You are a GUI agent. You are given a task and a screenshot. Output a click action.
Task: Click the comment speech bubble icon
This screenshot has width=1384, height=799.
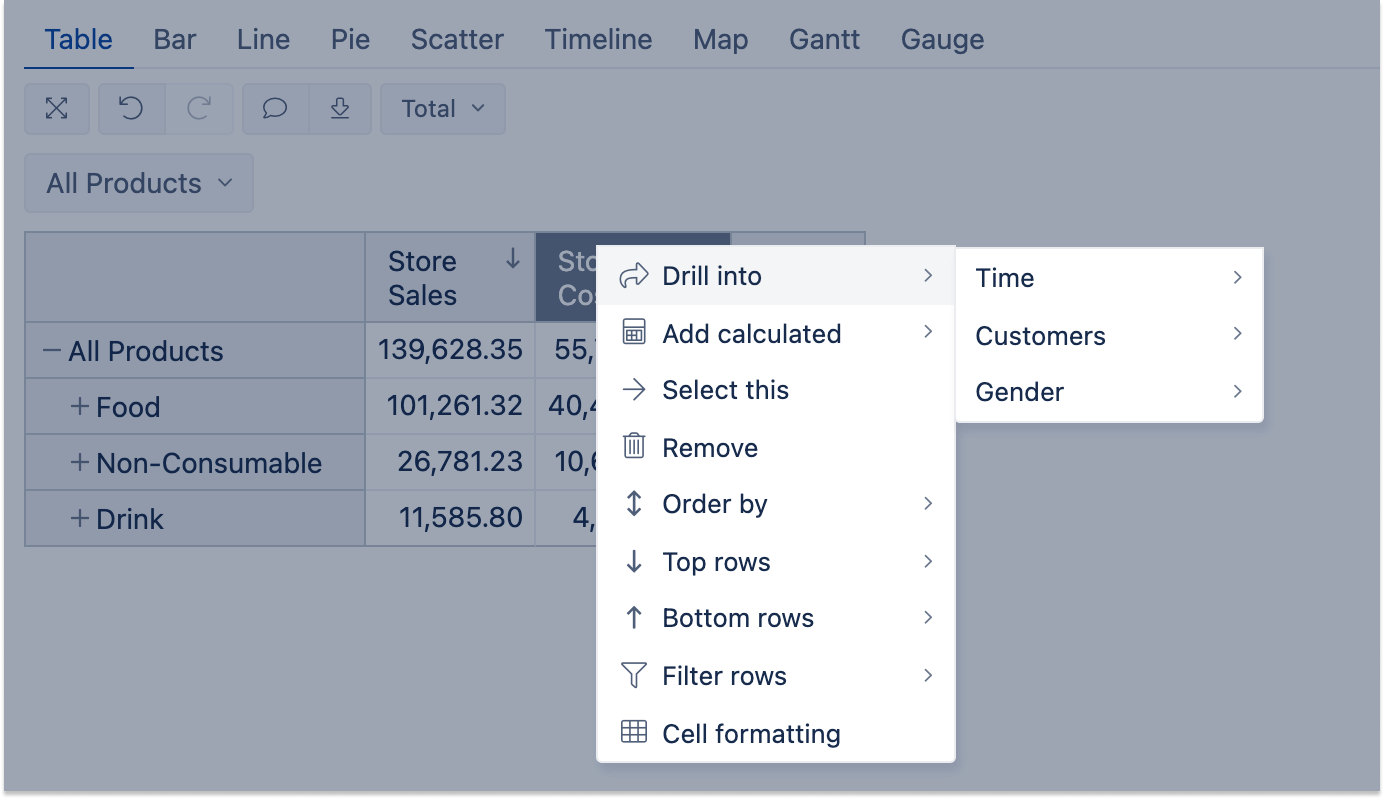pos(275,109)
